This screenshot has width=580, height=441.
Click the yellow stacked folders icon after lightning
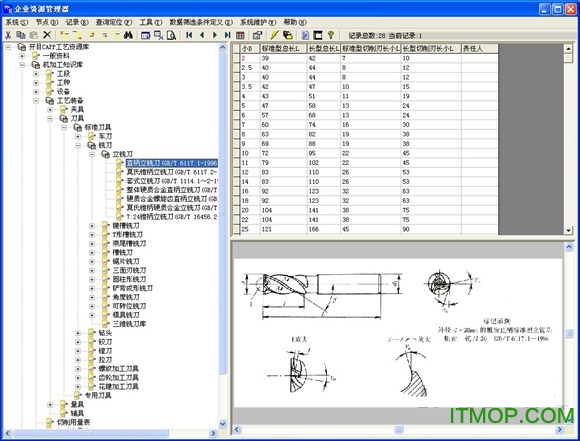(287, 35)
